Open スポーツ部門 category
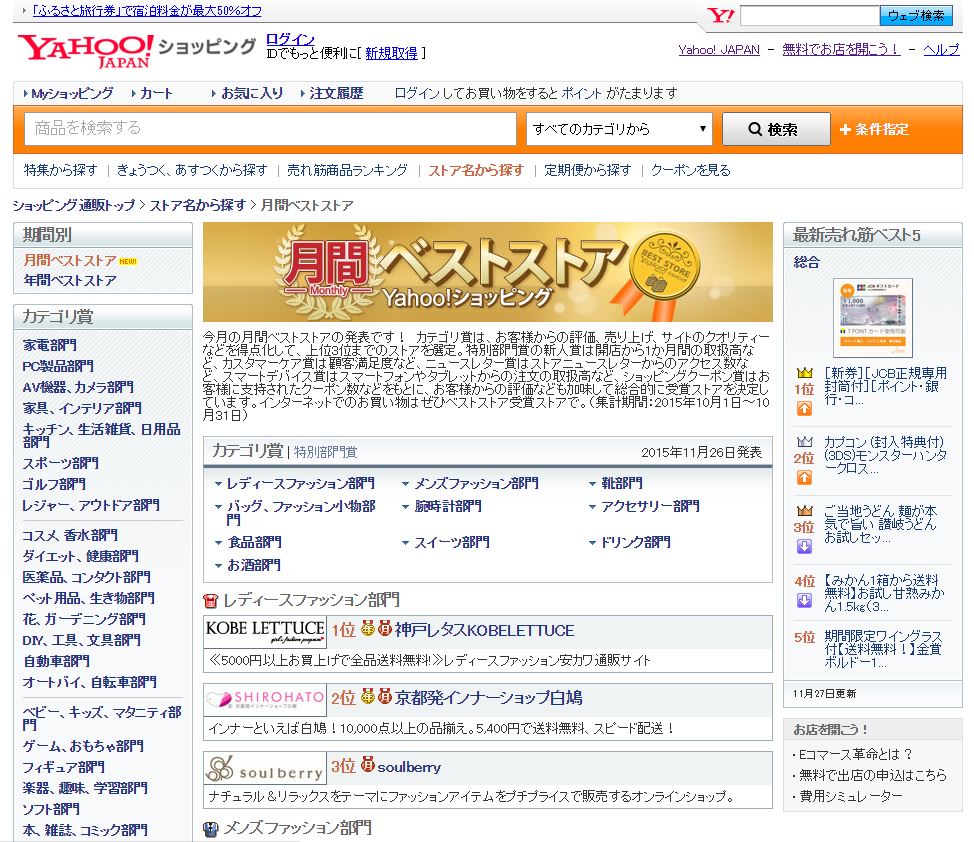This screenshot has height=842, width=974. [60, 464]
